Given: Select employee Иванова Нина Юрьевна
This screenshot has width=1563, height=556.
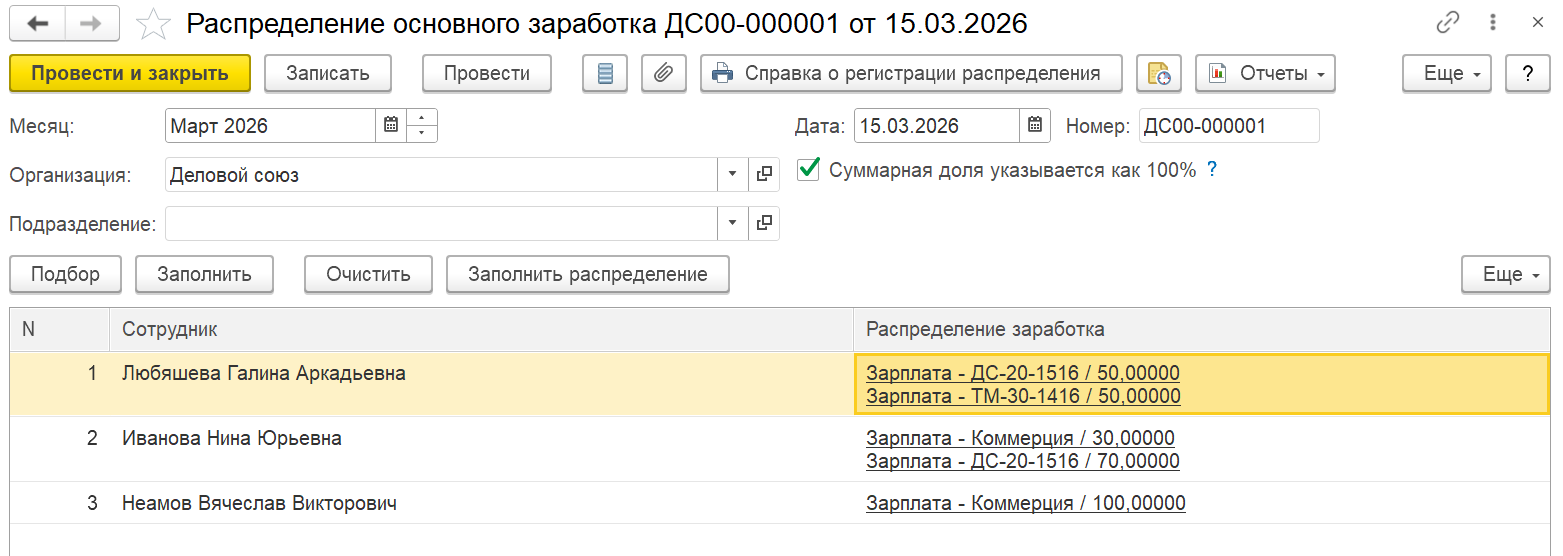Looking at the screenshot, I should (x=232, y=438).
